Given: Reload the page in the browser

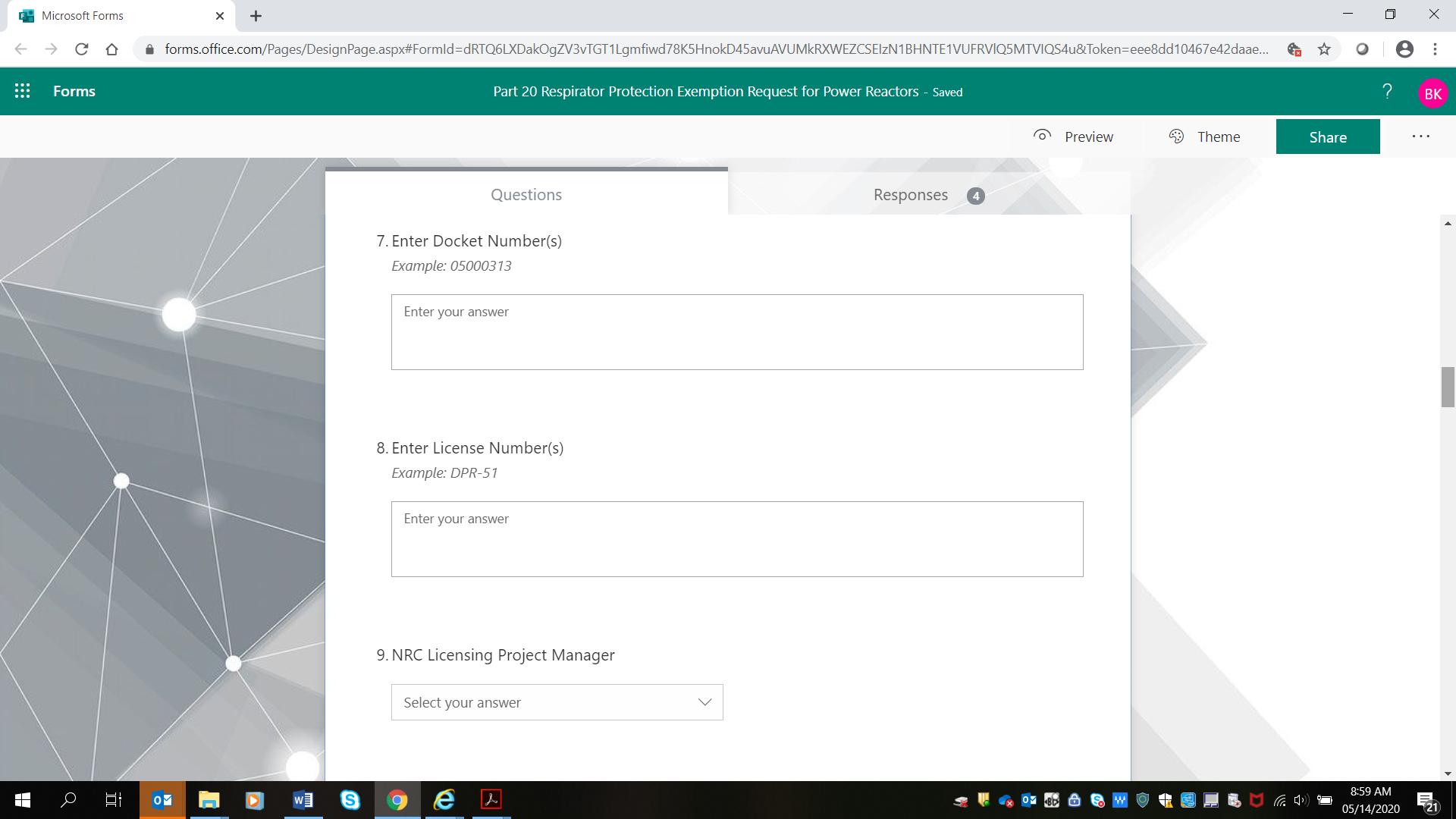Looking at the screenshot, I should [x=82, y=49].
